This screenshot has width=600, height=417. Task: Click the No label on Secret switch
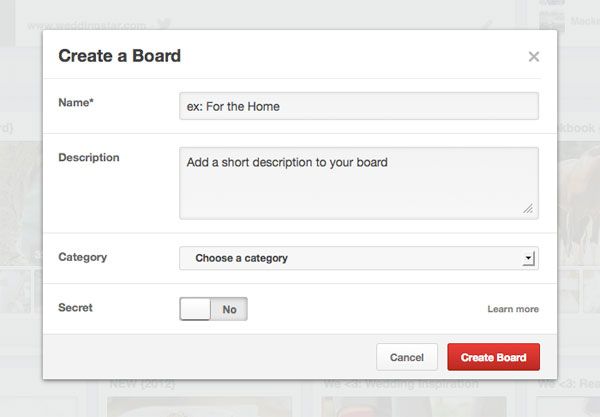pyautogui.click(x=229, y=309)
